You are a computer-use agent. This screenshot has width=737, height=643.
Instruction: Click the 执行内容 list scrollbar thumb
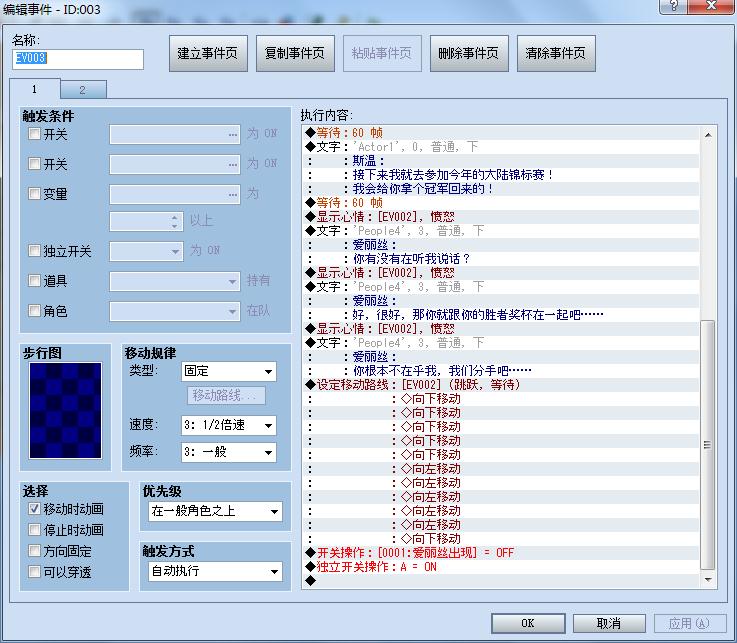[x=708, y=445]
